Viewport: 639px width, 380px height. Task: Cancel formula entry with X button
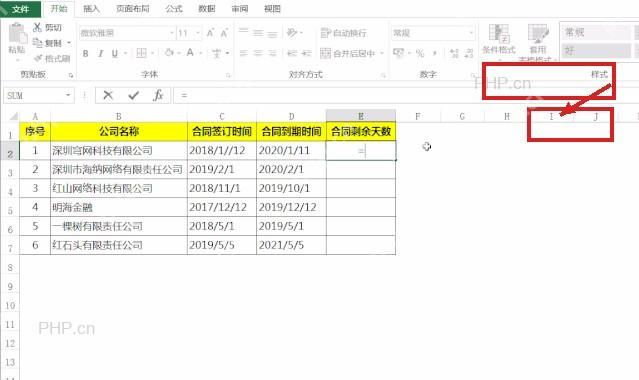click(x=108, y=95)
